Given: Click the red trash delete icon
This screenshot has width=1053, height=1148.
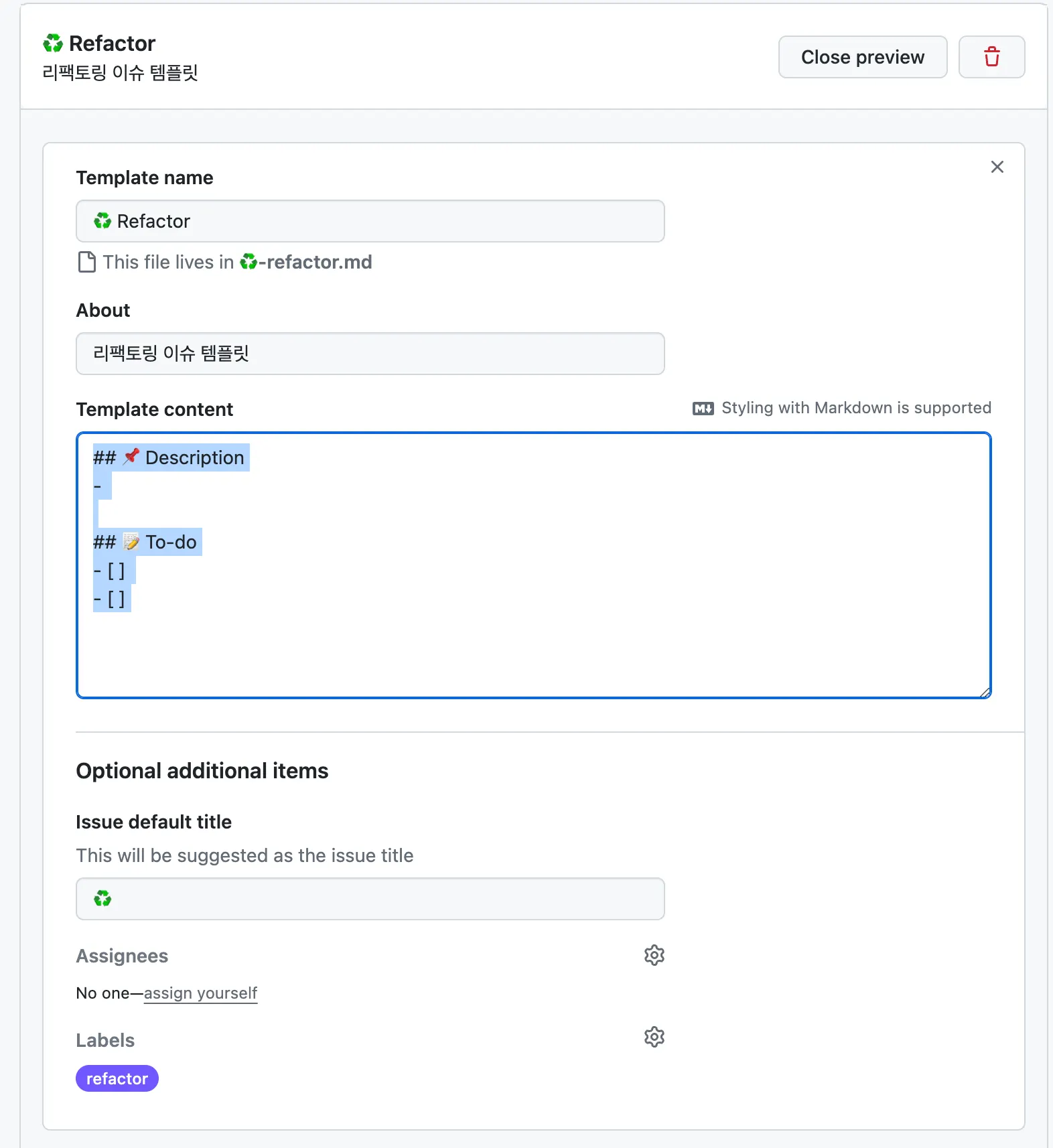Looking at the screenshot, I should click(991, 57).
